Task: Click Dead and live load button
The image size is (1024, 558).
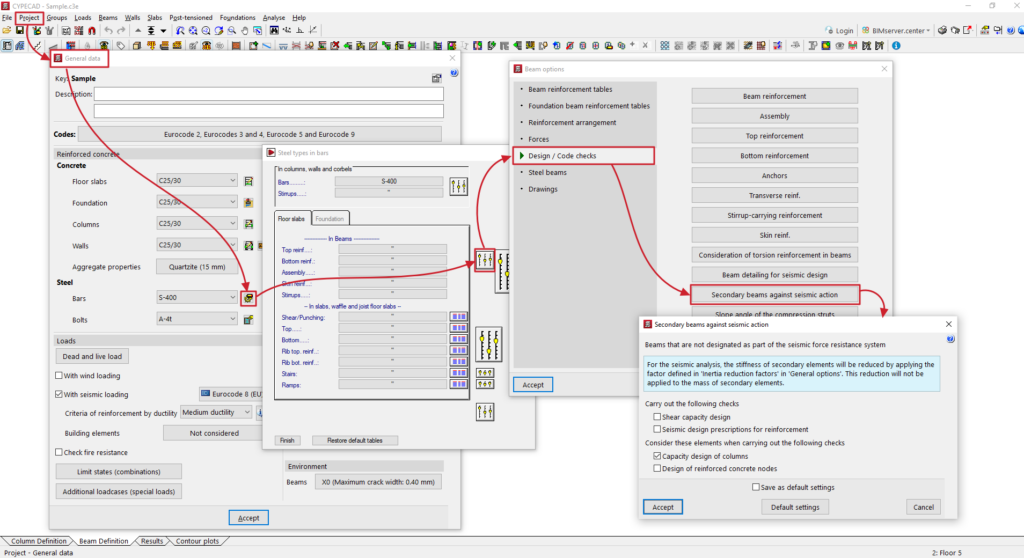Action: point(92,356)
